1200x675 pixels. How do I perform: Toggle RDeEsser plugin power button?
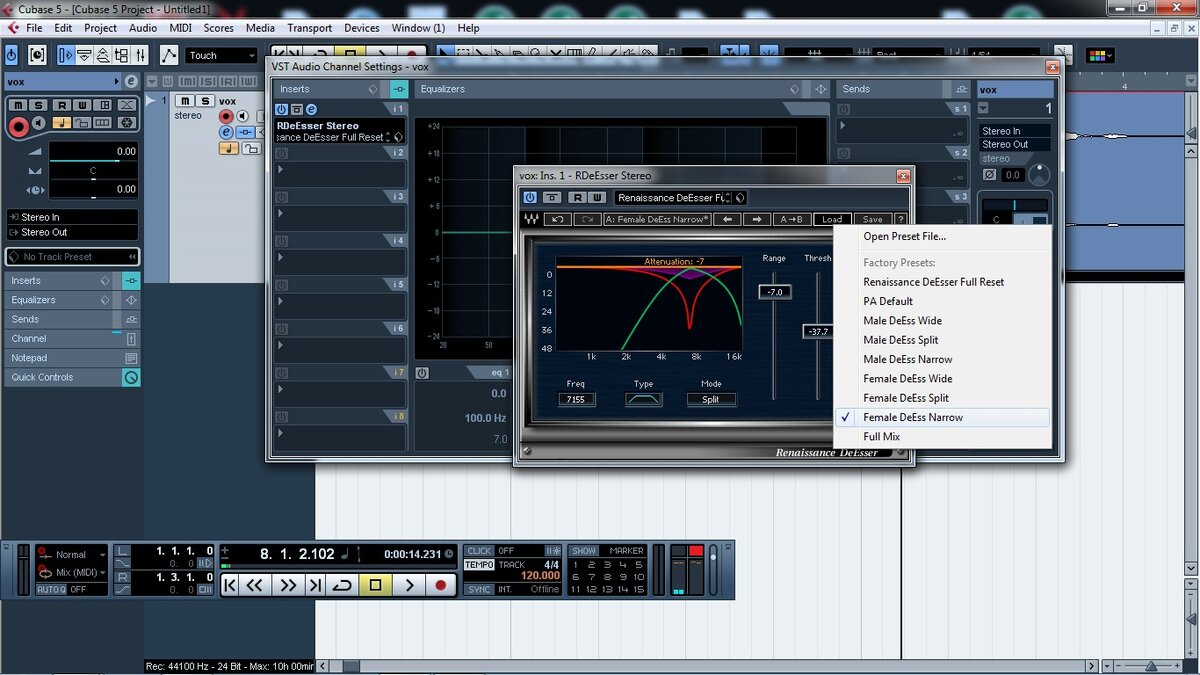530,198
